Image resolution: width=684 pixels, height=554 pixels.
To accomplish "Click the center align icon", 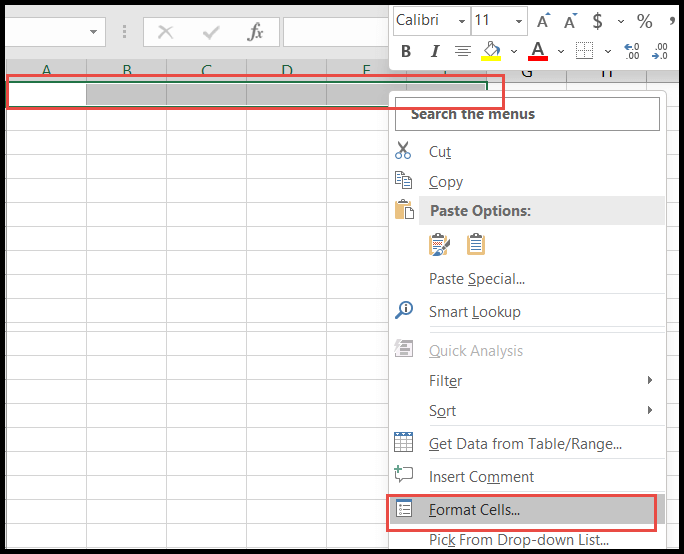I will tap(462, 51).
